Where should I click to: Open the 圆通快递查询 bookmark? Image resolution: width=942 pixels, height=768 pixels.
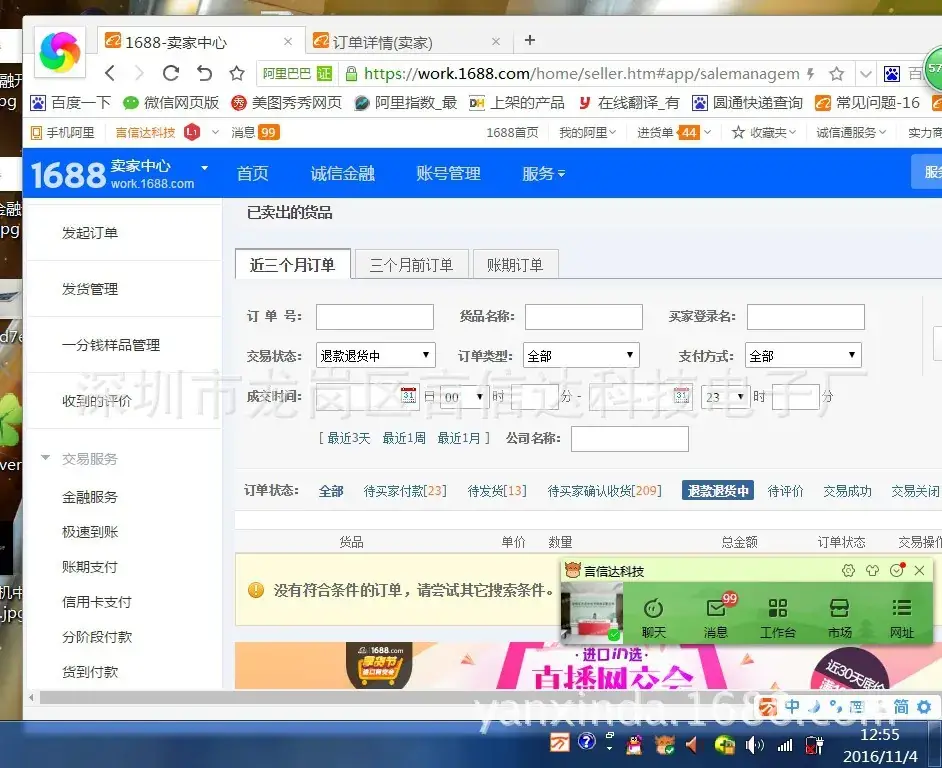click(x=747, y=103)
